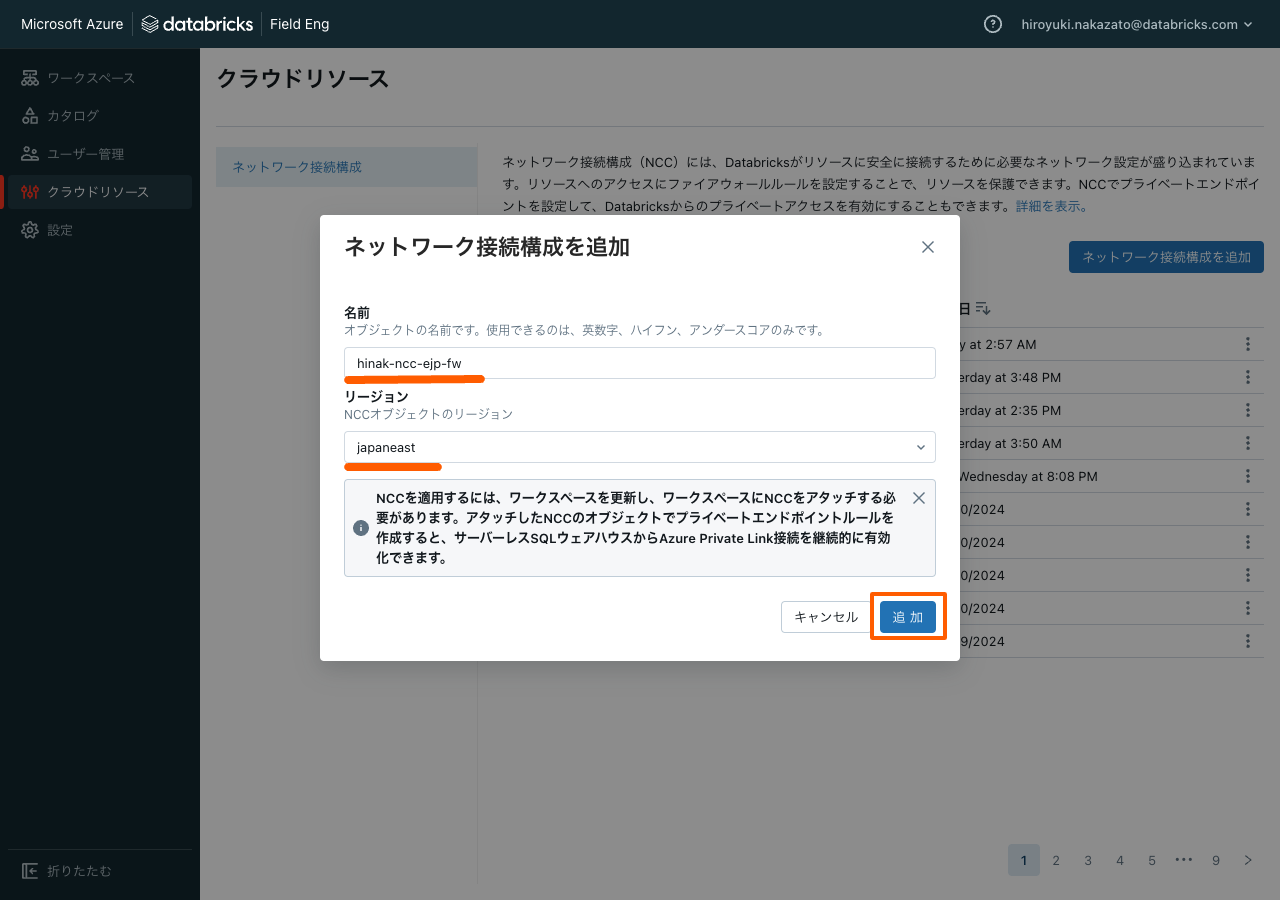
Task: Select current pagination page 1
Action: [x=1024, y=860]
